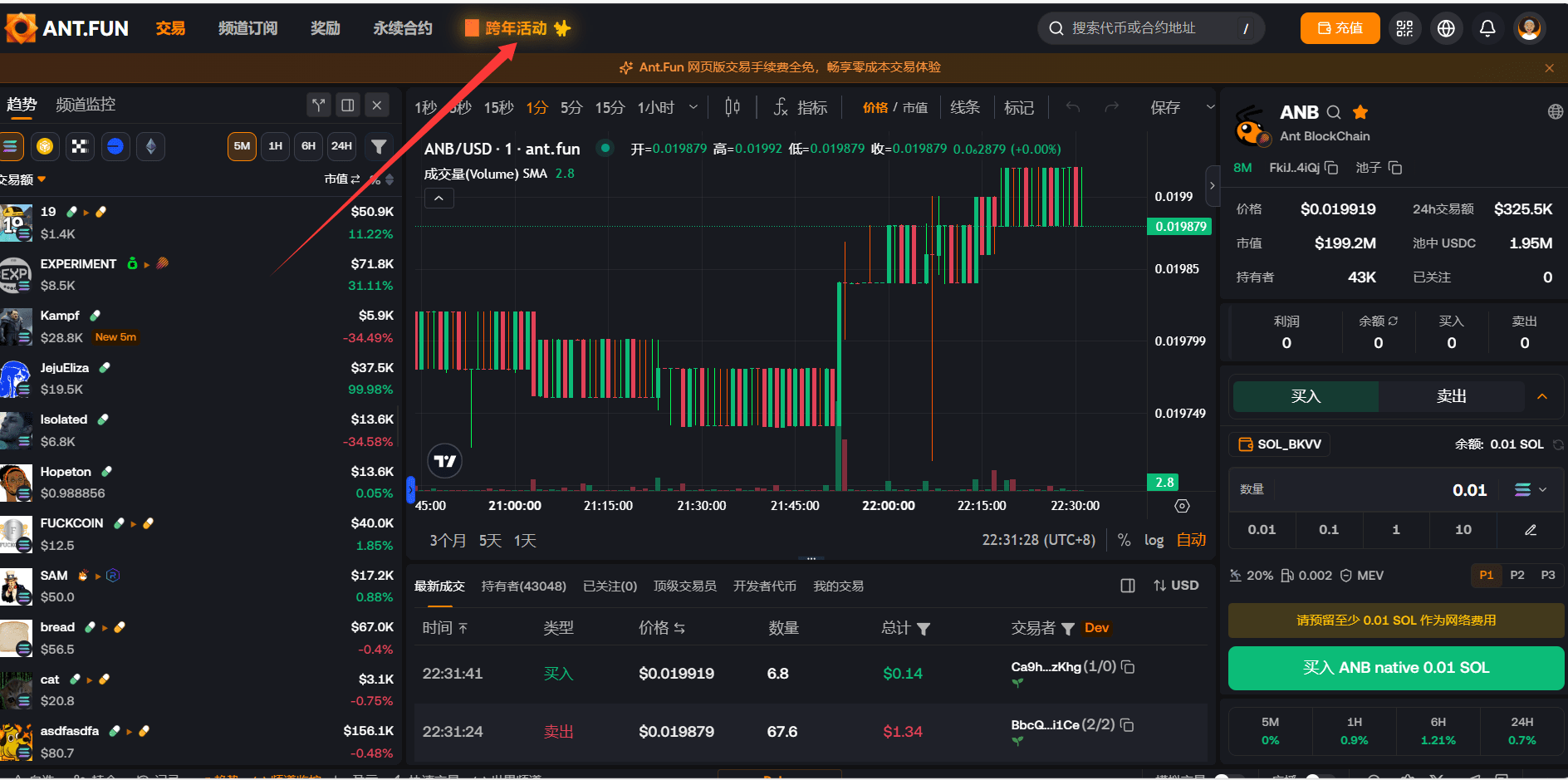Refresh the 0.01 SOL balance

[x=1558, y=444]
